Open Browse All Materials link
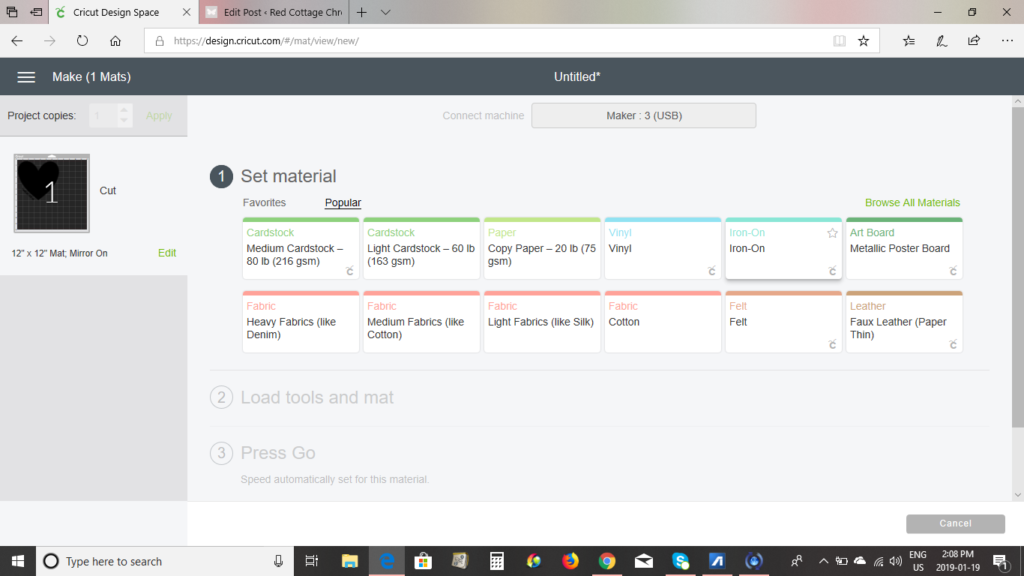Viewport: 1024px width, 576px height. (x=912, y=202)
